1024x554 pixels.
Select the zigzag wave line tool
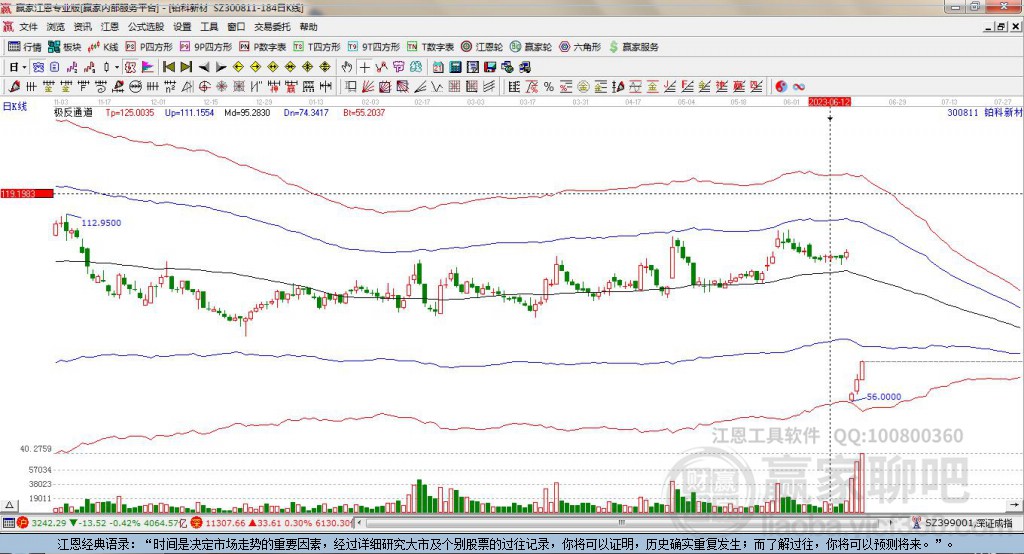point(436,86)
